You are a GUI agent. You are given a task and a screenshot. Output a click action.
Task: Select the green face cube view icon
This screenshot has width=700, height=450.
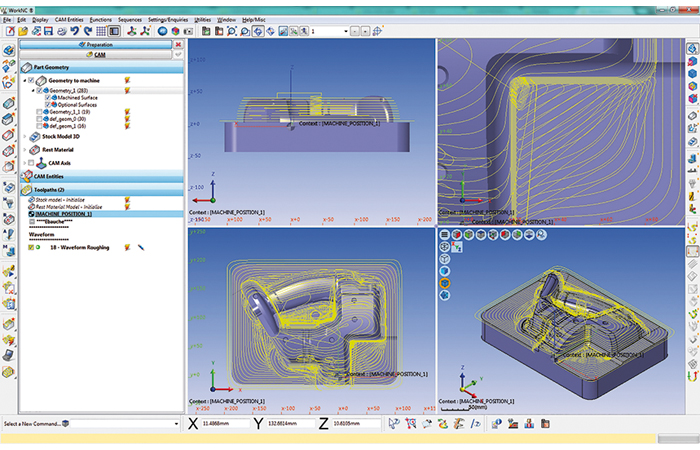(468, 235)
